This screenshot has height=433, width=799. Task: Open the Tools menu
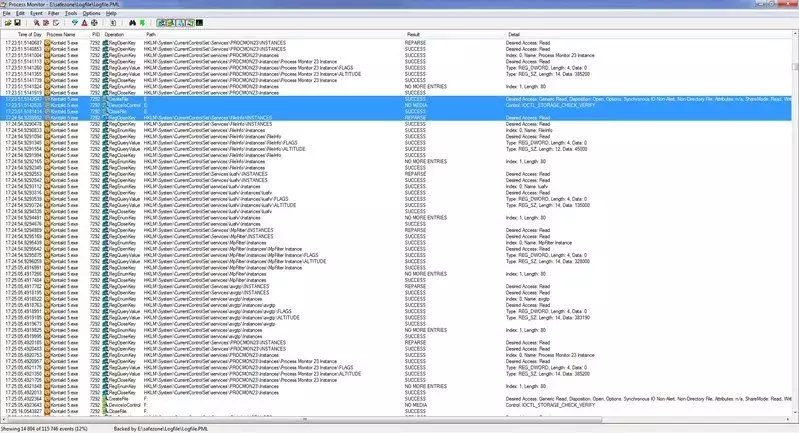[x=71, y=13]
